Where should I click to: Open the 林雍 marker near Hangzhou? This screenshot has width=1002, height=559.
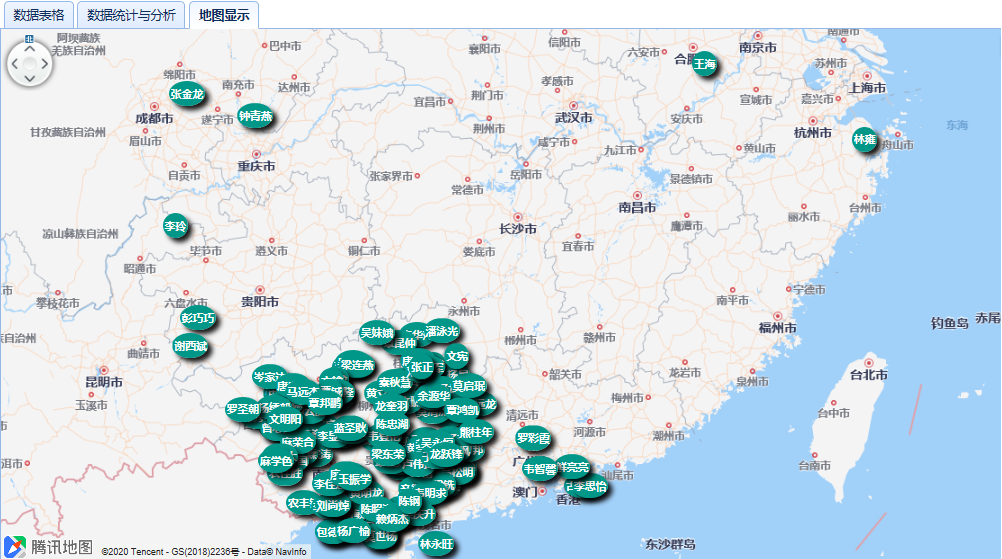[865, 140]
